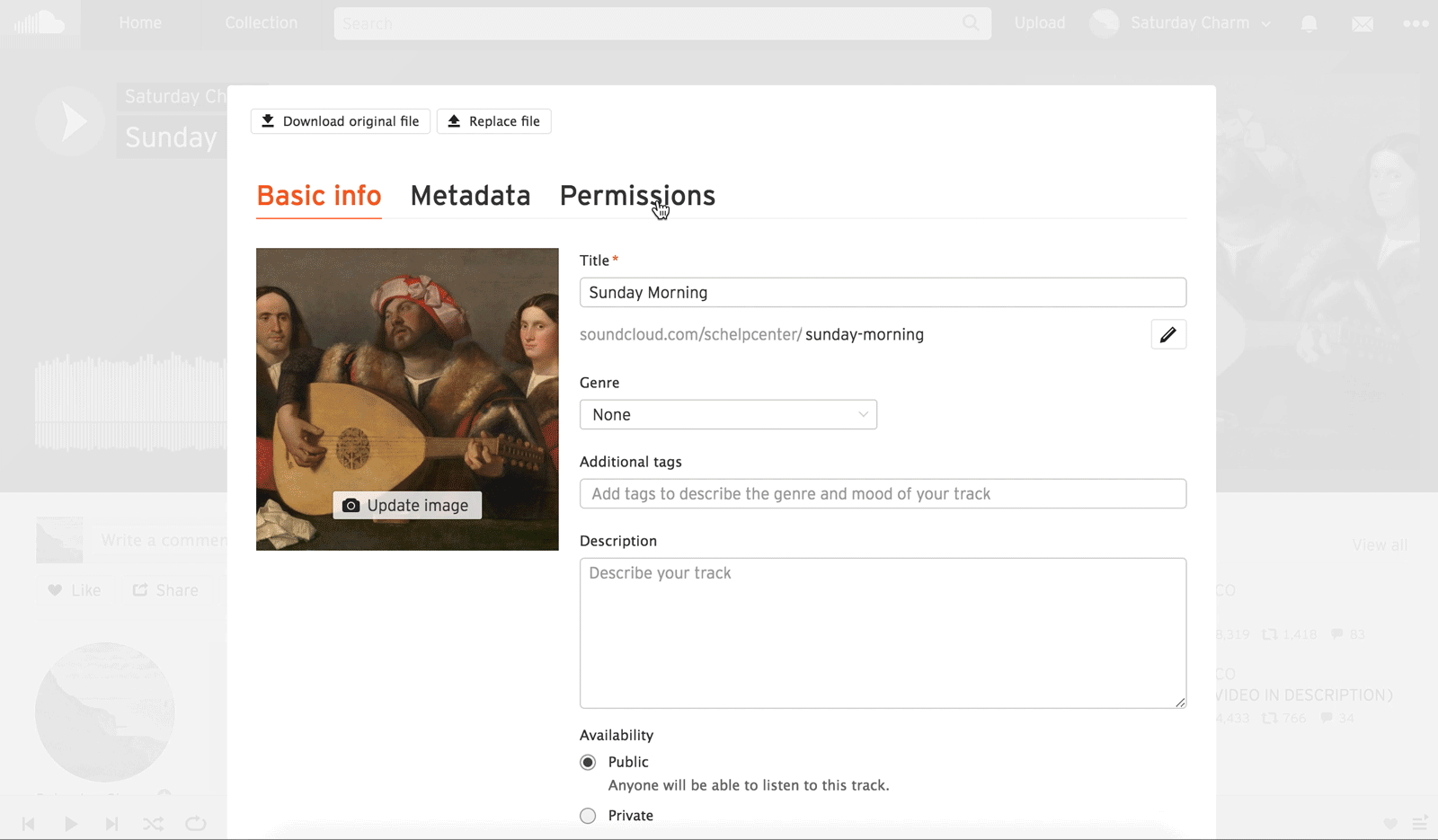This screenshot has width=1438, height=840.
Task: Select the Public availability option
Action: [588, 762]
